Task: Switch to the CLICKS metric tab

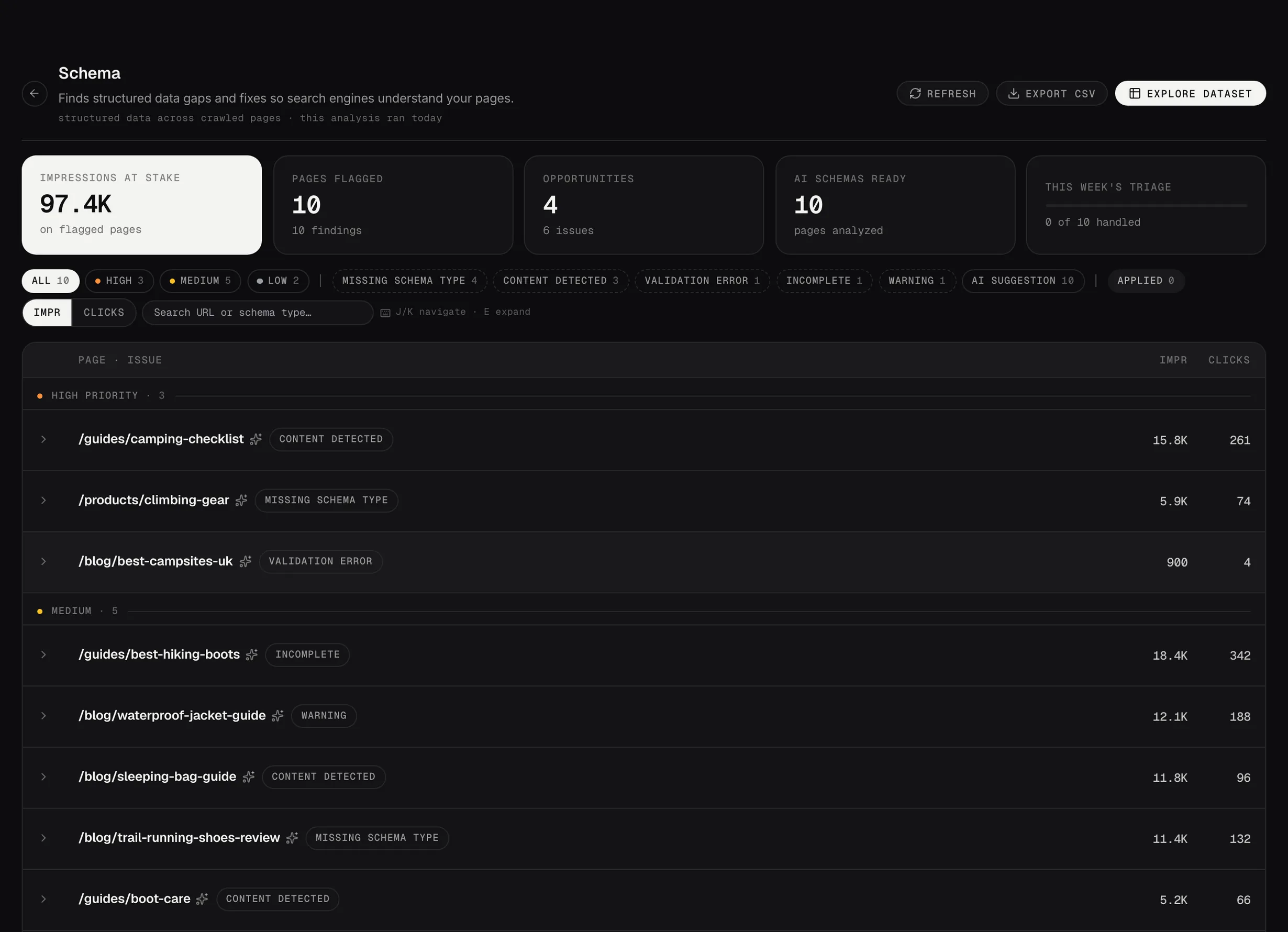Action: 104,313
